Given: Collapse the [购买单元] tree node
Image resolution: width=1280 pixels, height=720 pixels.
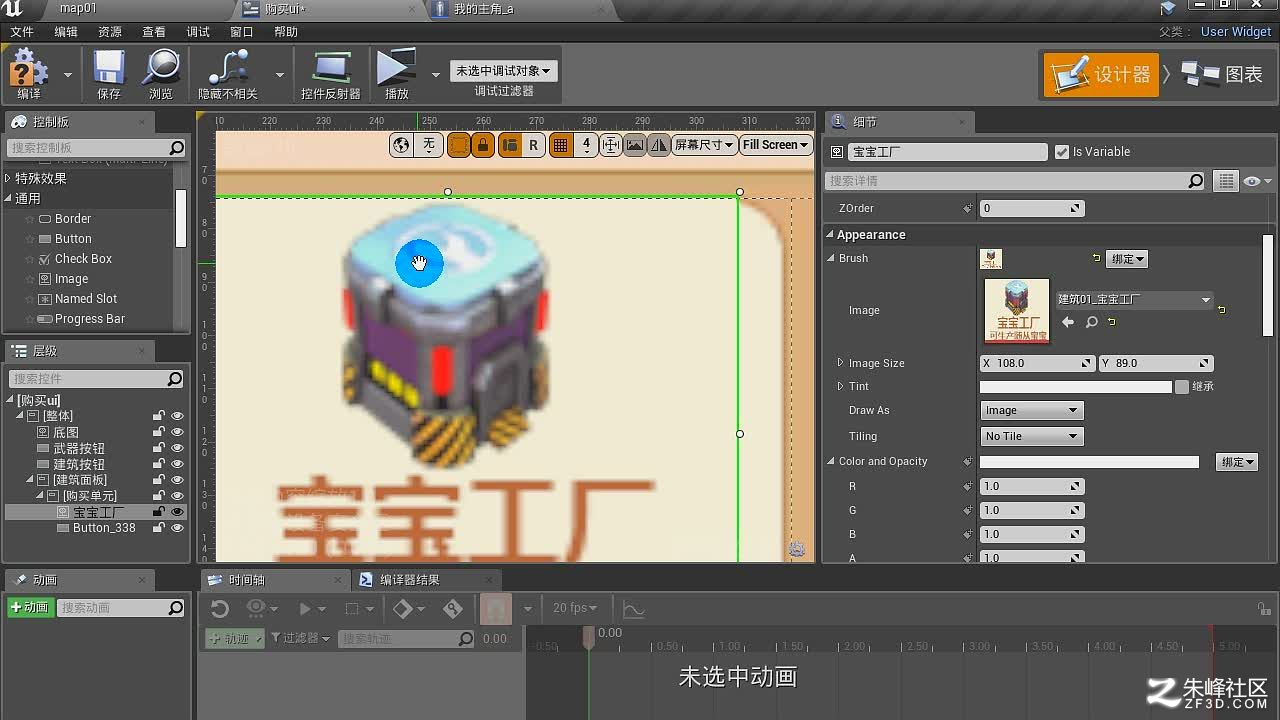Looking at the screenshot, I should (x=41, y=496).
